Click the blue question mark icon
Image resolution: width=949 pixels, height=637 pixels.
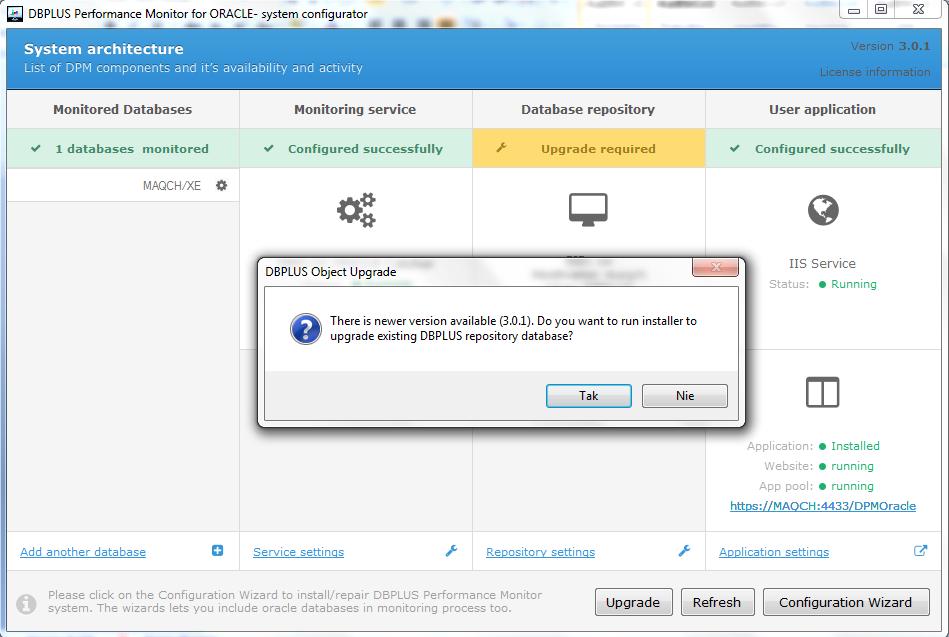(306, 329)
